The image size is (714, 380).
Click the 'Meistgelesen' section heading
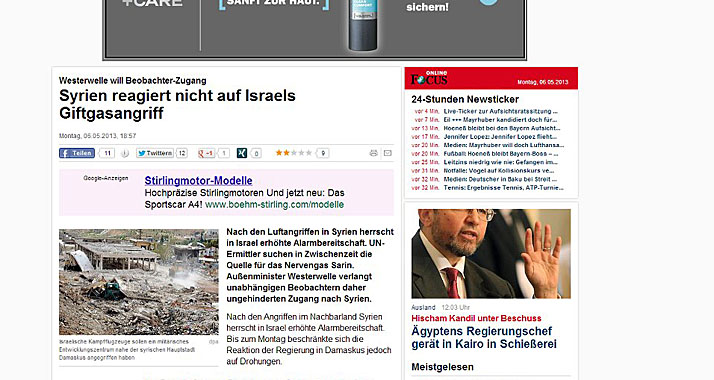pyautogui.click(x=442, y=367)
